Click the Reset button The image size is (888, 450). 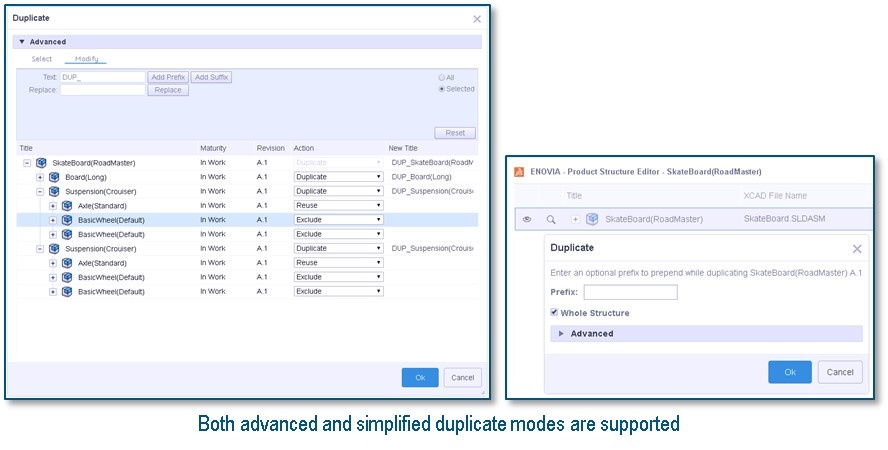[x=455, y=133]
